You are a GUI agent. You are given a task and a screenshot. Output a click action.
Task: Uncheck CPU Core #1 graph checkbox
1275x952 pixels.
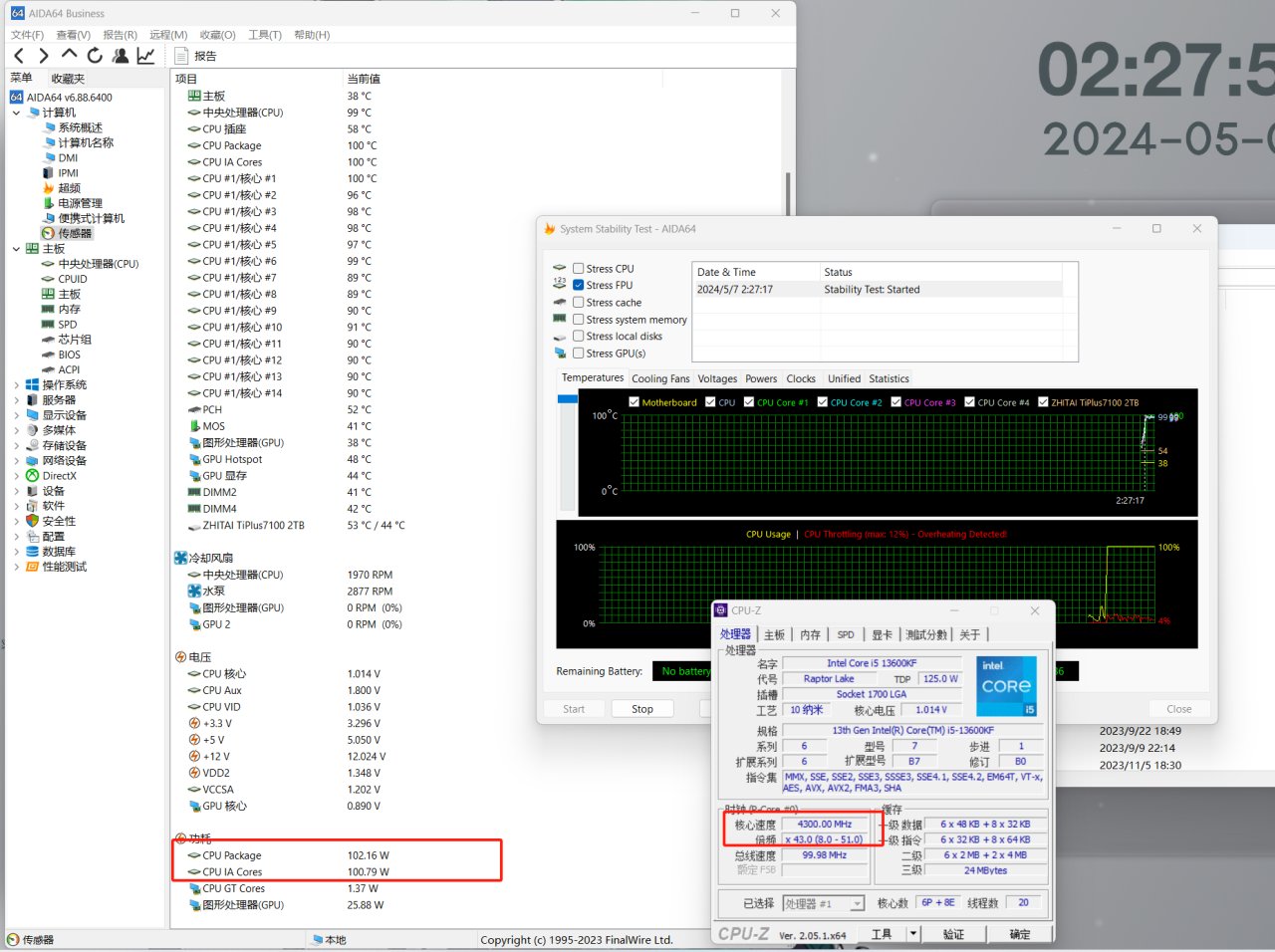(749, 402)
